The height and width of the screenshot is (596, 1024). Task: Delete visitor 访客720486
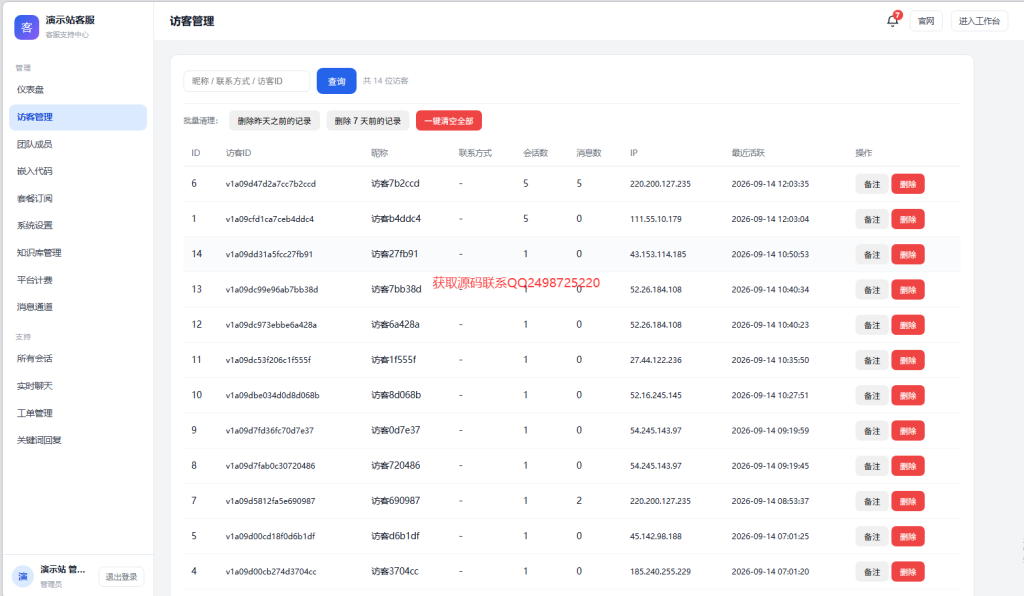tap(908, 466)
